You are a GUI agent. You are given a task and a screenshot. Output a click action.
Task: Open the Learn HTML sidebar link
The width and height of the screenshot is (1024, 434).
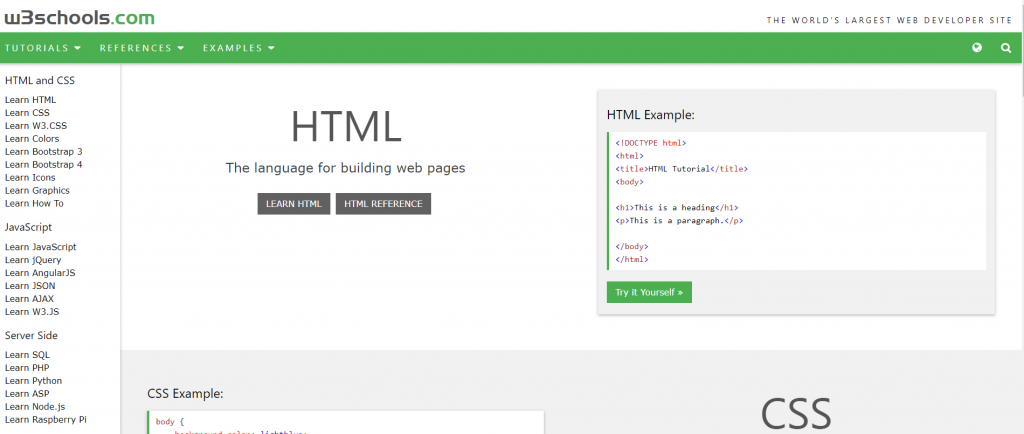(30, 100)
